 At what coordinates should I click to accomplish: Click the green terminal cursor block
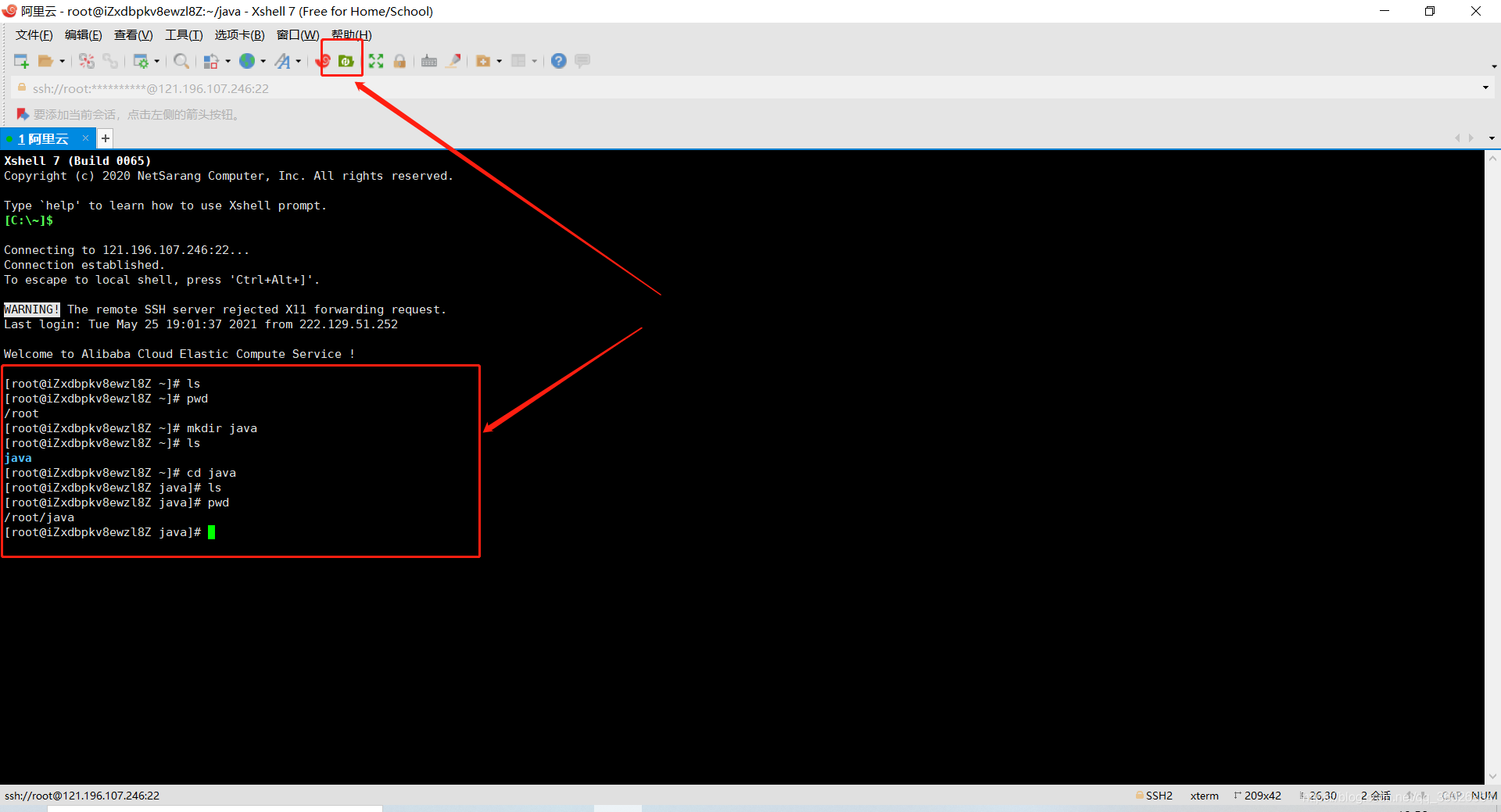tap(211, 532)
